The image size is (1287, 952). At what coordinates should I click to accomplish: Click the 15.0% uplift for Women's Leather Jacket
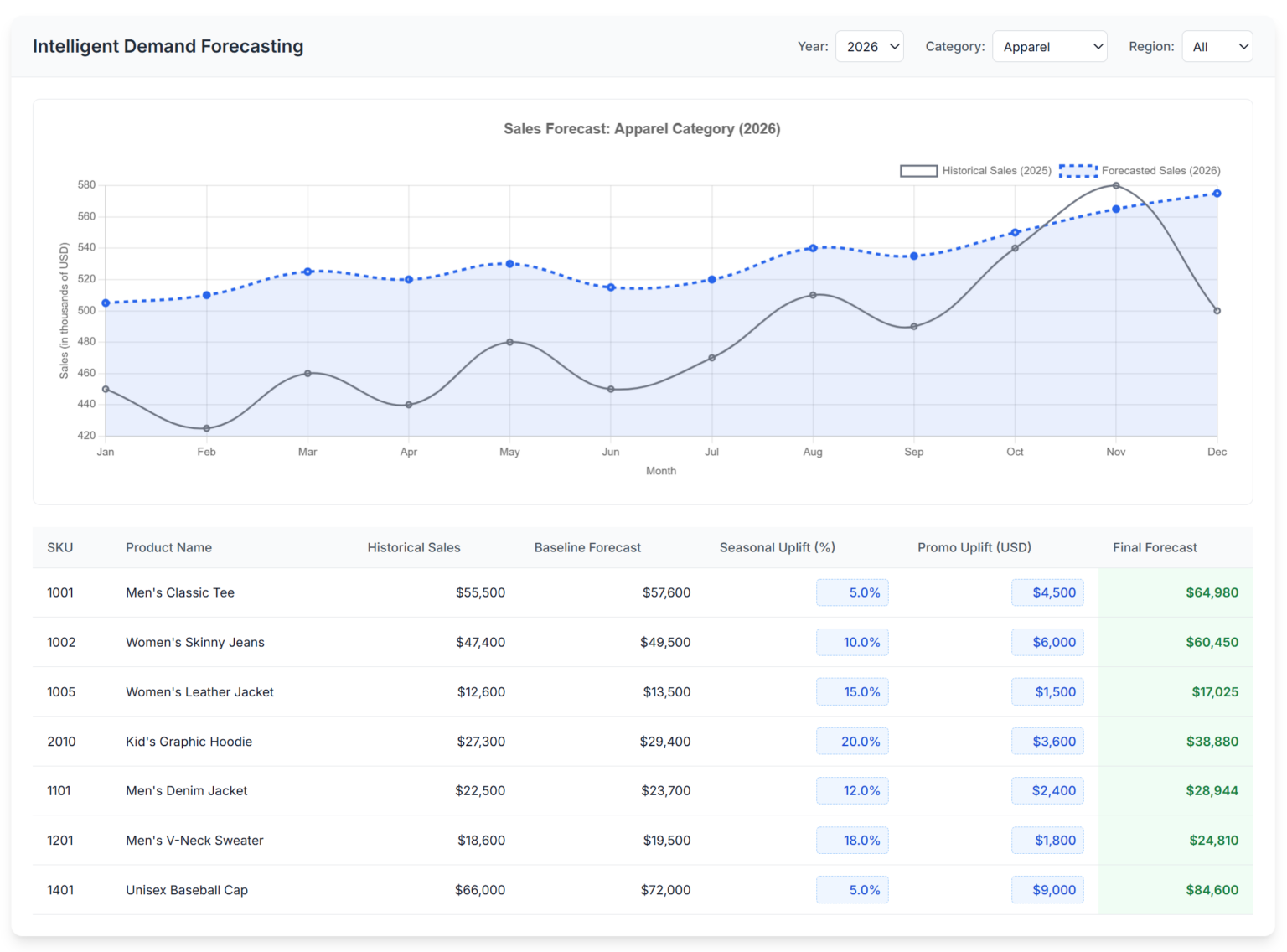[852, 691]
